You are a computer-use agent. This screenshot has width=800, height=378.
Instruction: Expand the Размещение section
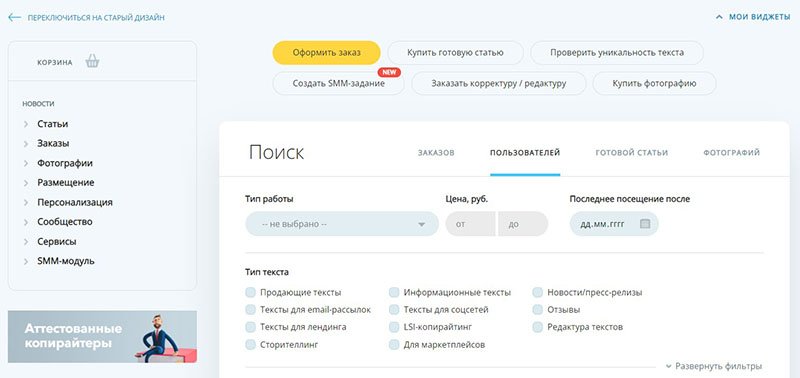[x=65, y=183]
